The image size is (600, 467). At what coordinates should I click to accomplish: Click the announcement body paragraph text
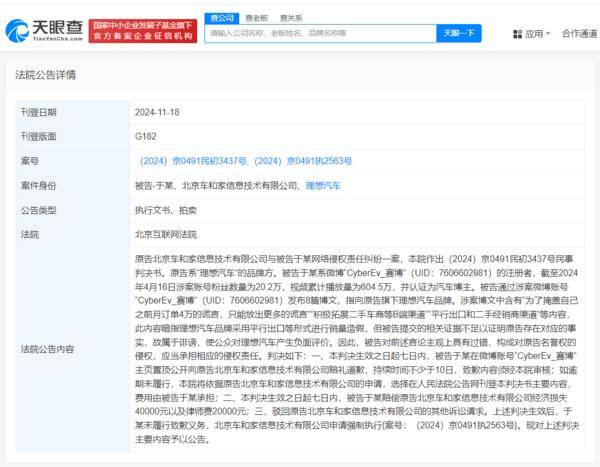click(x=357, y=349)
